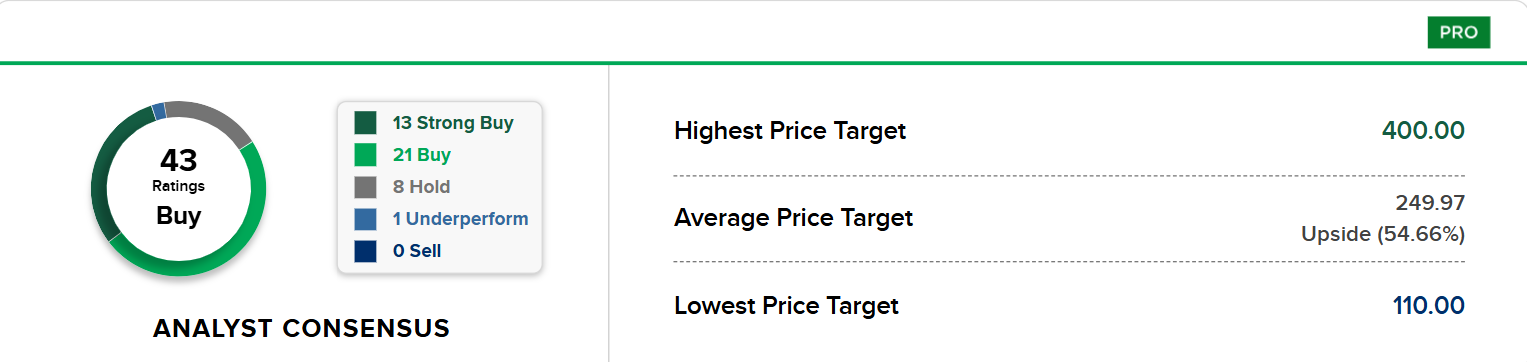Click the Lowest Price Target value 110.00

1429,305
